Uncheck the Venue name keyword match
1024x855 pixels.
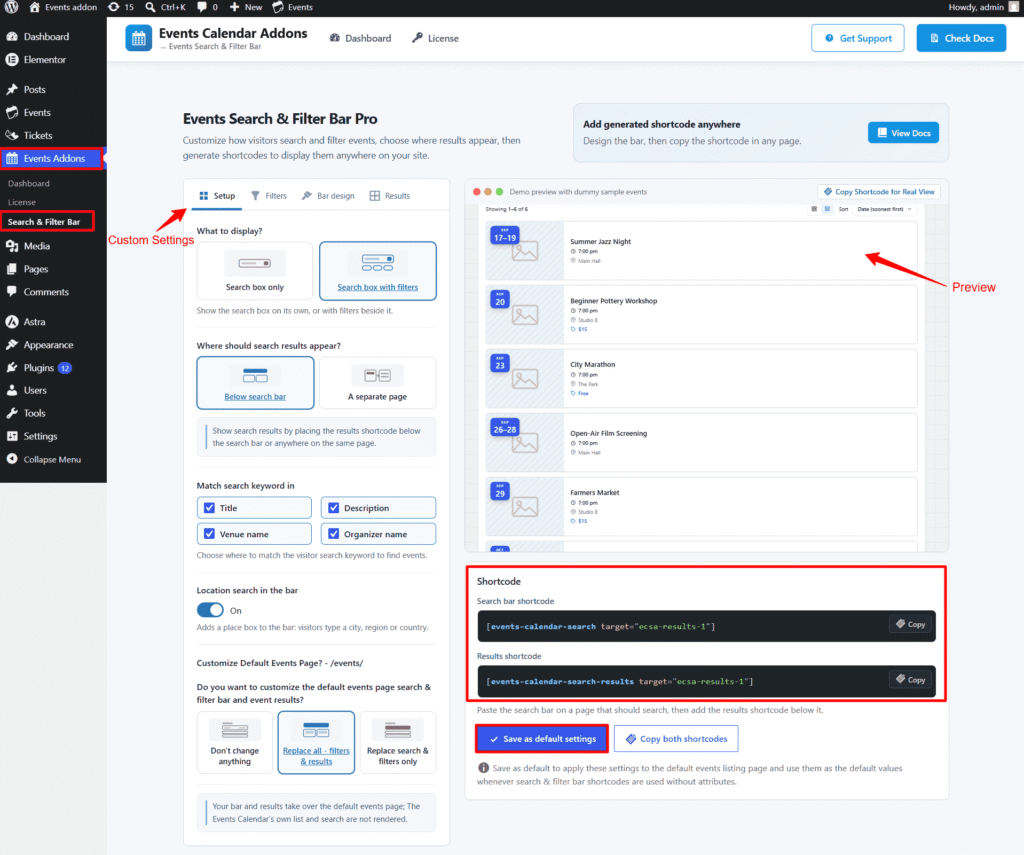(209, 534)
